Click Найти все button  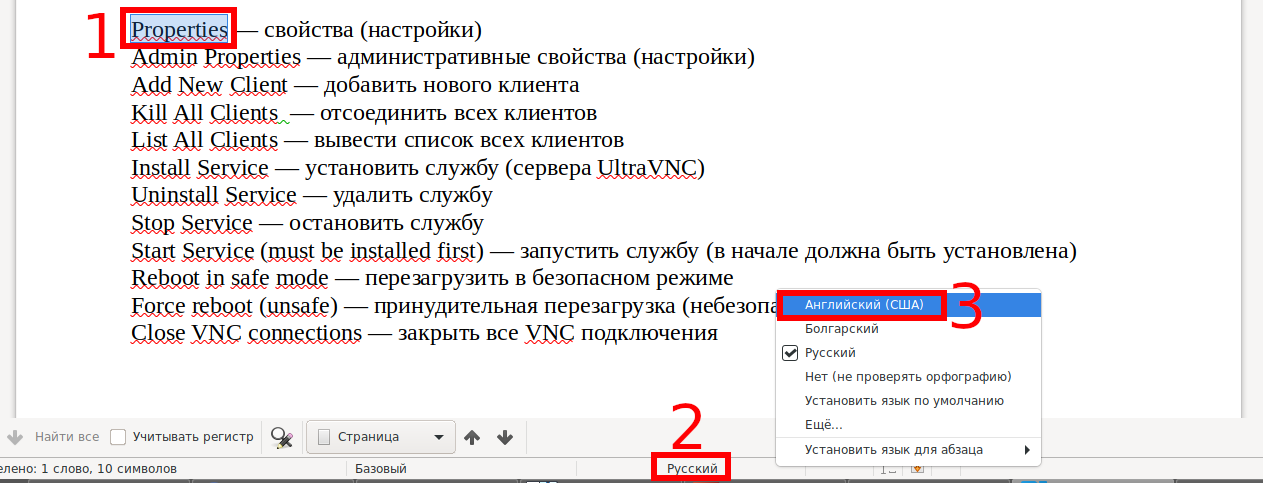pyautogui.click(x=67, y=436)
